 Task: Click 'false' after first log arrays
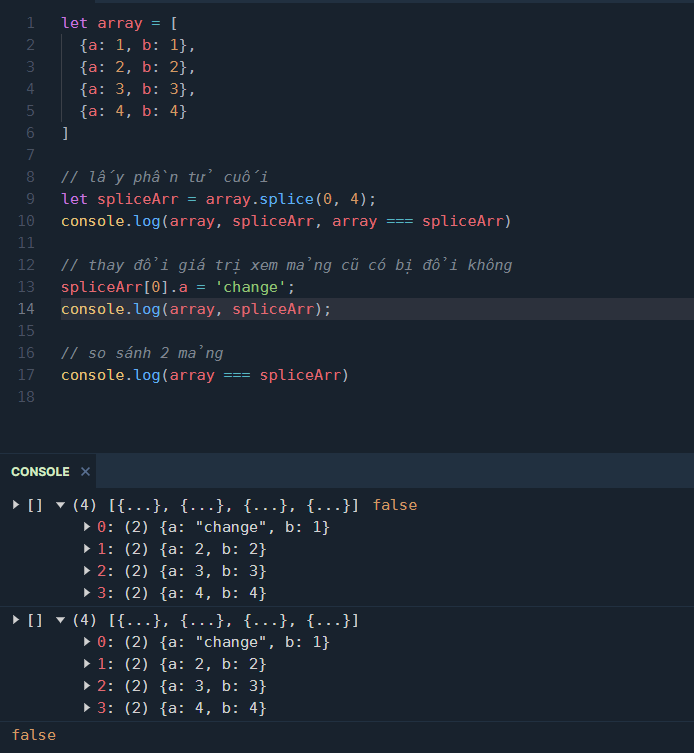point(395,505)
